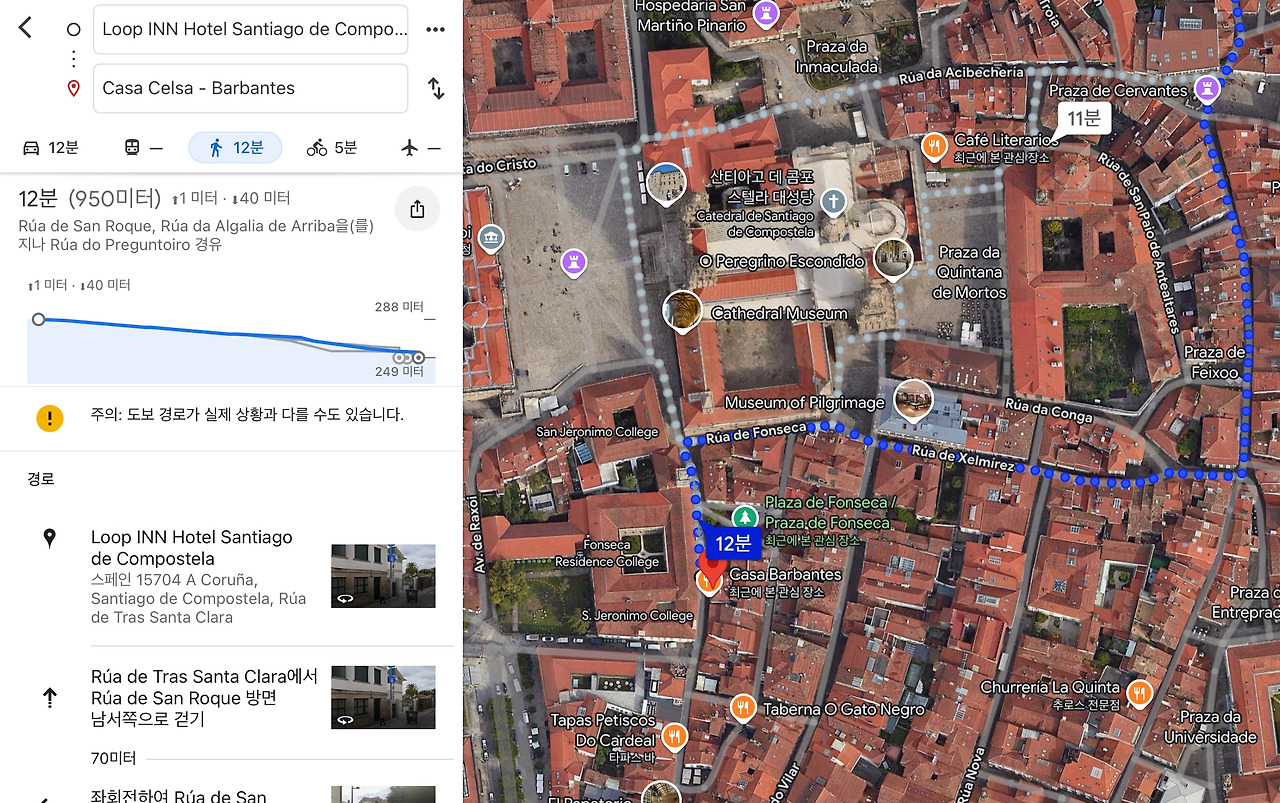Select the cycling 5분 travel mode

332,148
